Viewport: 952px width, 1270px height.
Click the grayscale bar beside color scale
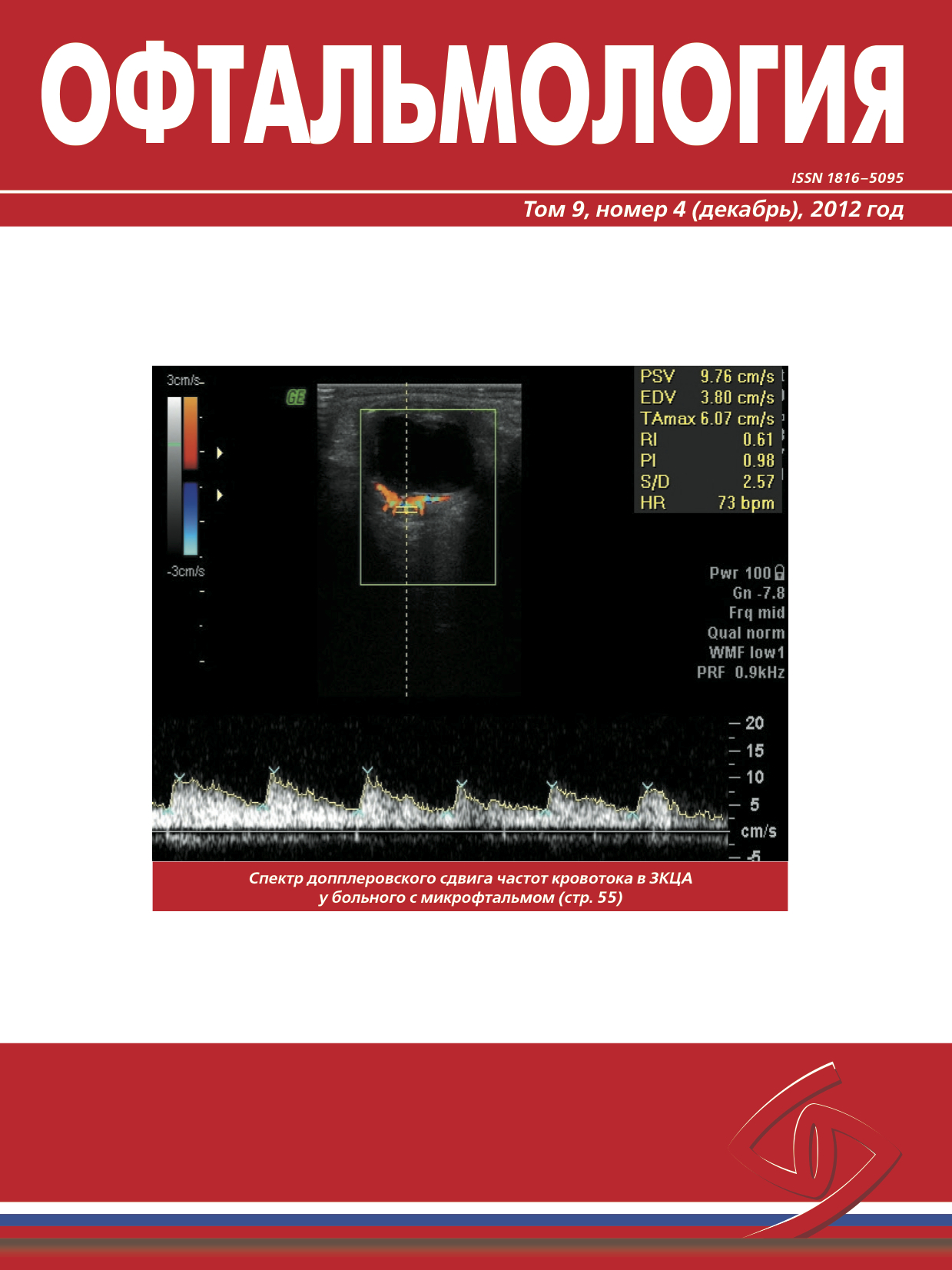tap(174, 476)
